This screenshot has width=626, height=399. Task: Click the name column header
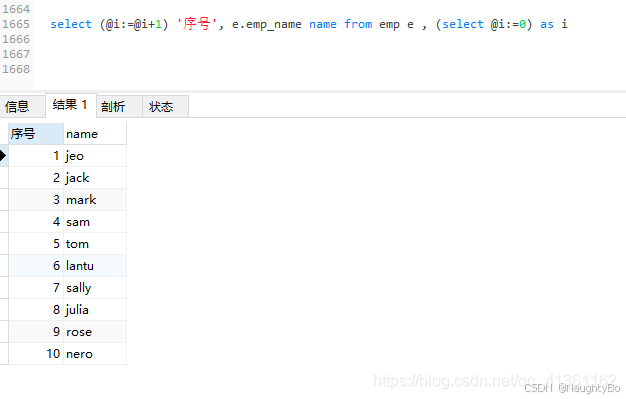coord(95,134)
